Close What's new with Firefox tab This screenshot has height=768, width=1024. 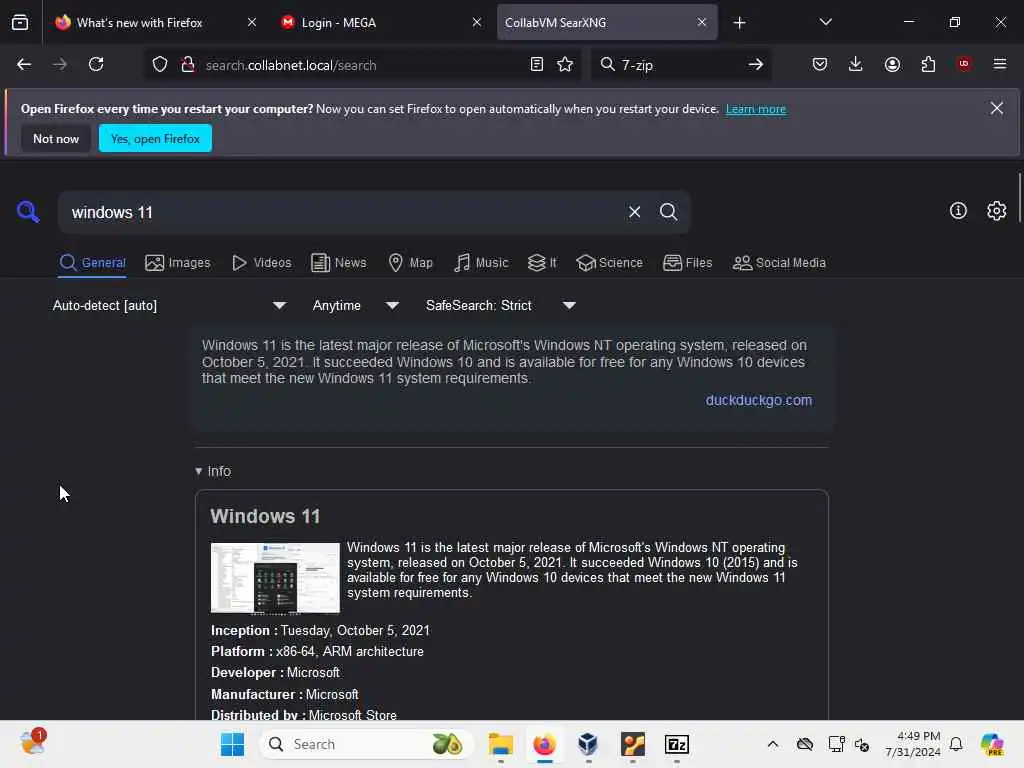pyautogui.click(x=252, y=22)
